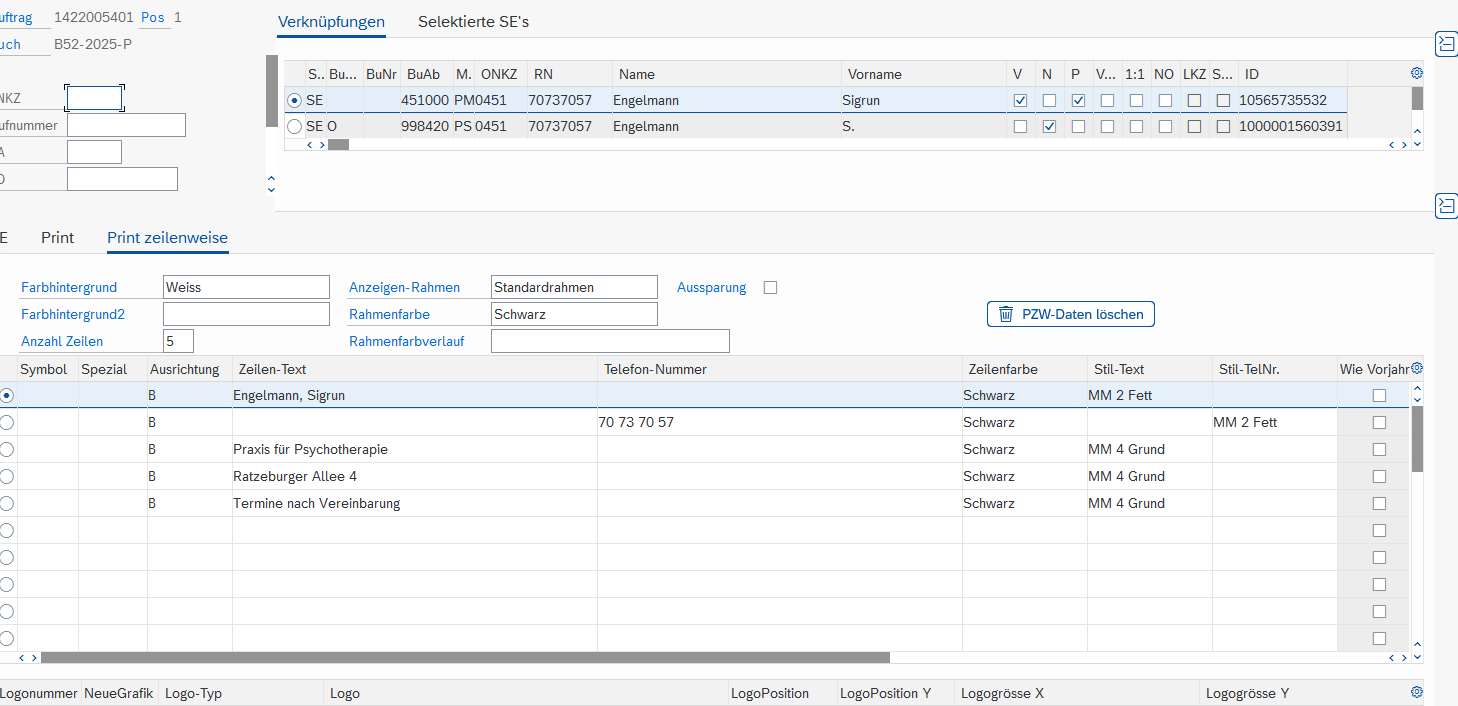
Task: Toggle N checkbox in Engelmann S. row
Action: pyautogui.click(x=1049, y=127)
